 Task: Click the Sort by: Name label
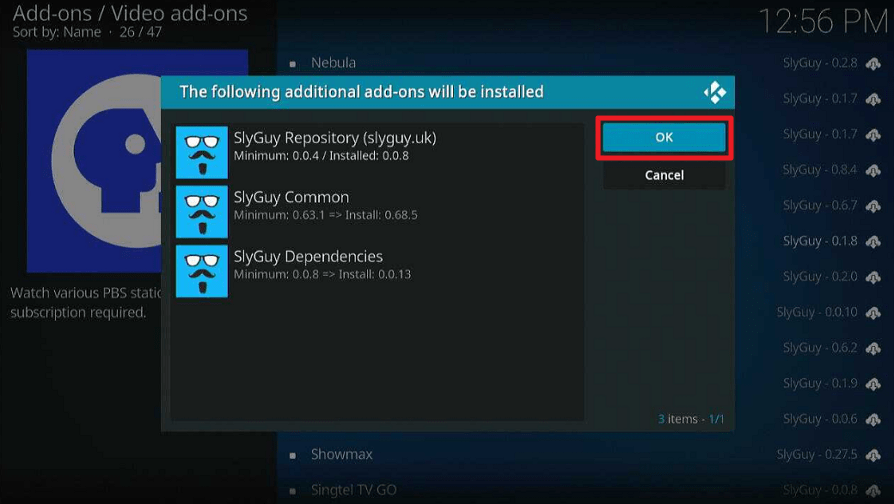pos(56,32)
